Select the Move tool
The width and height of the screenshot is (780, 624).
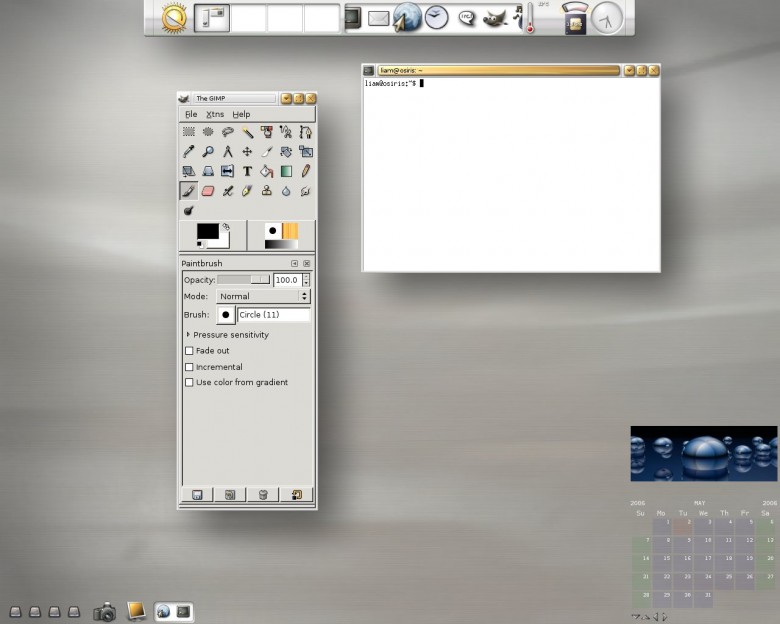pyautogui.click(x=247, y=151)
